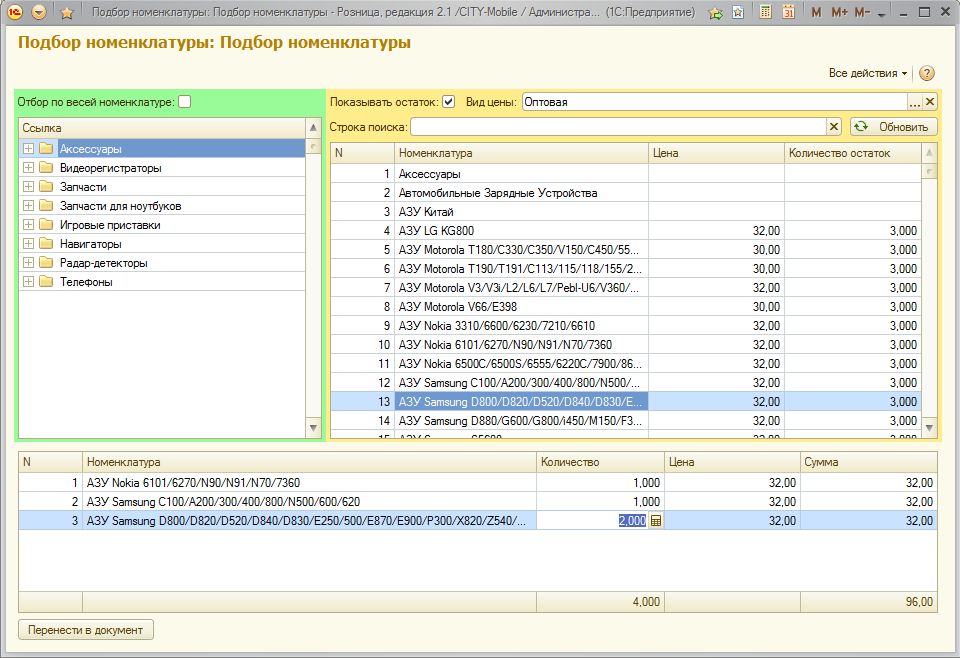Select Видеорегистраторы folder icon
This screenshot has height=658, width=960.
pyautogui.click(x=46, y=167)
